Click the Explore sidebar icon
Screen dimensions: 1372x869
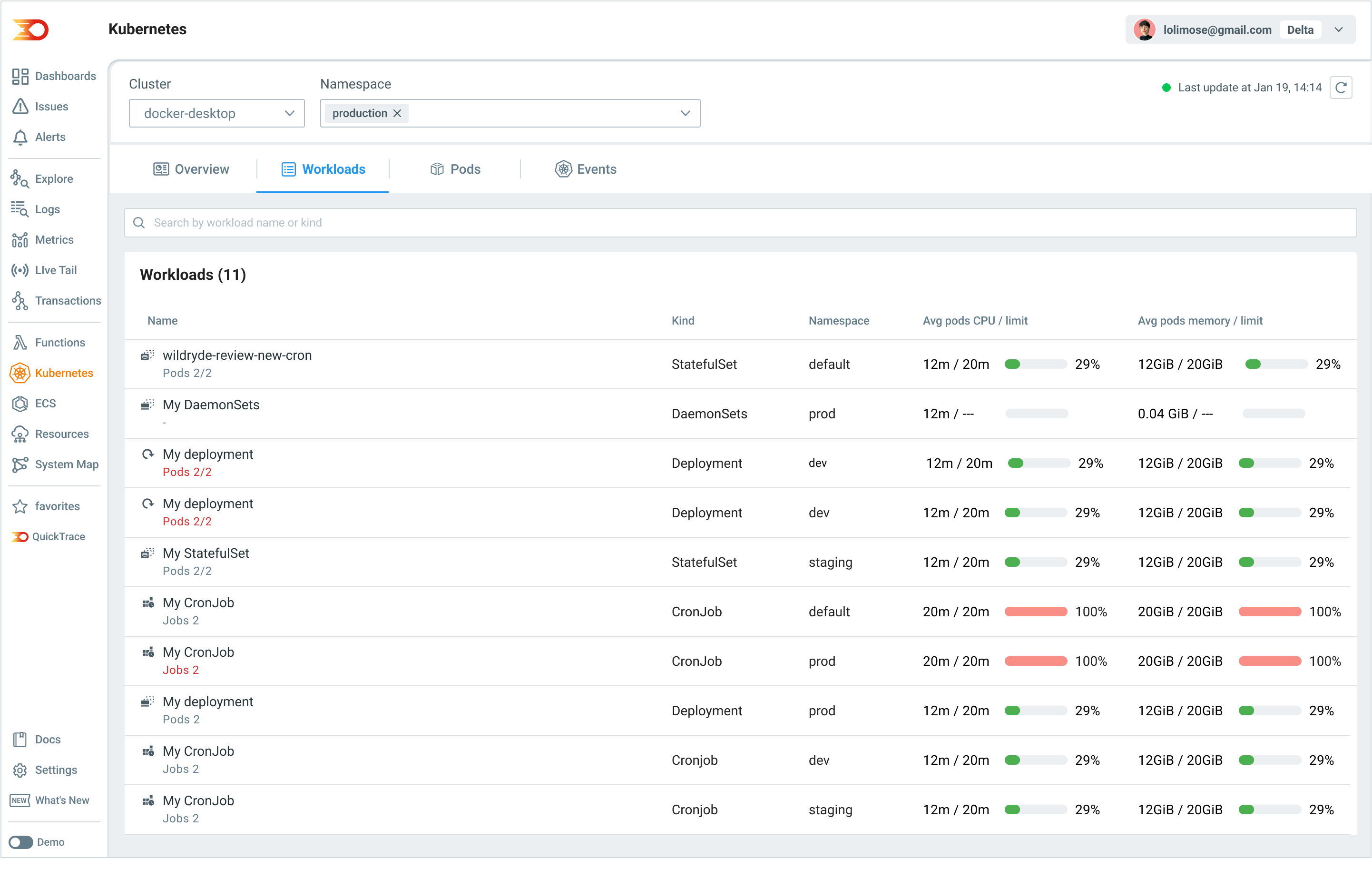(x=20, y=179)
